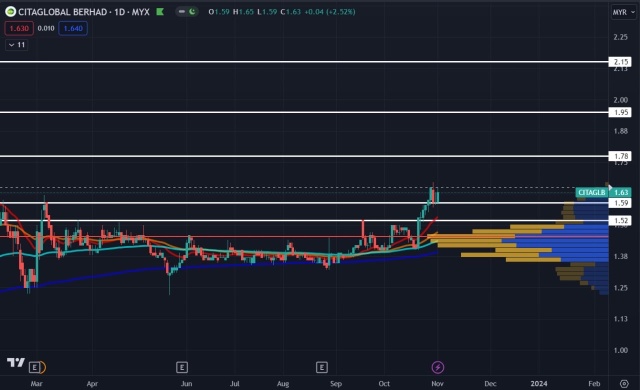Image resolution: width=640 pixels, height=390 pixels.
Task: Open earnings marker E near March
Action: point(35,368)
